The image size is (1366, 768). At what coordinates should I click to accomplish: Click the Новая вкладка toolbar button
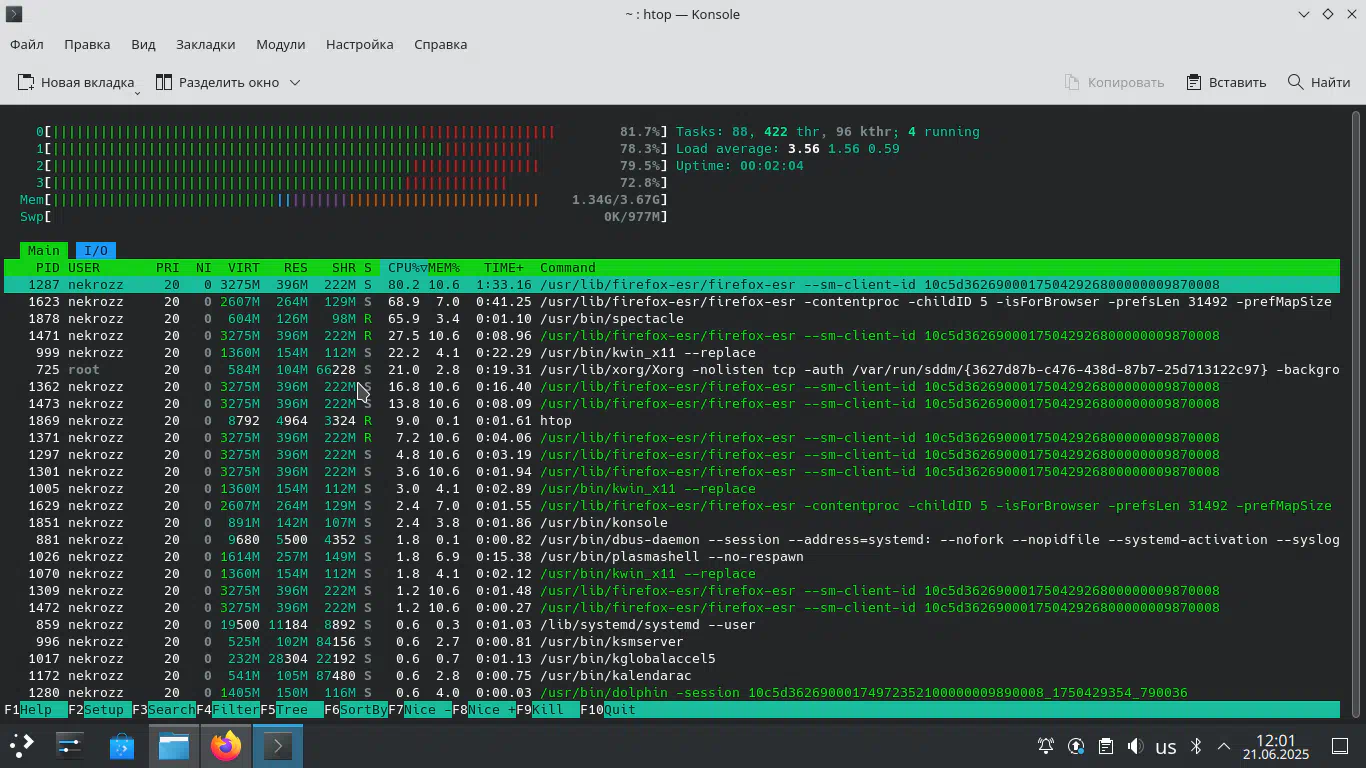pos(76,82)
